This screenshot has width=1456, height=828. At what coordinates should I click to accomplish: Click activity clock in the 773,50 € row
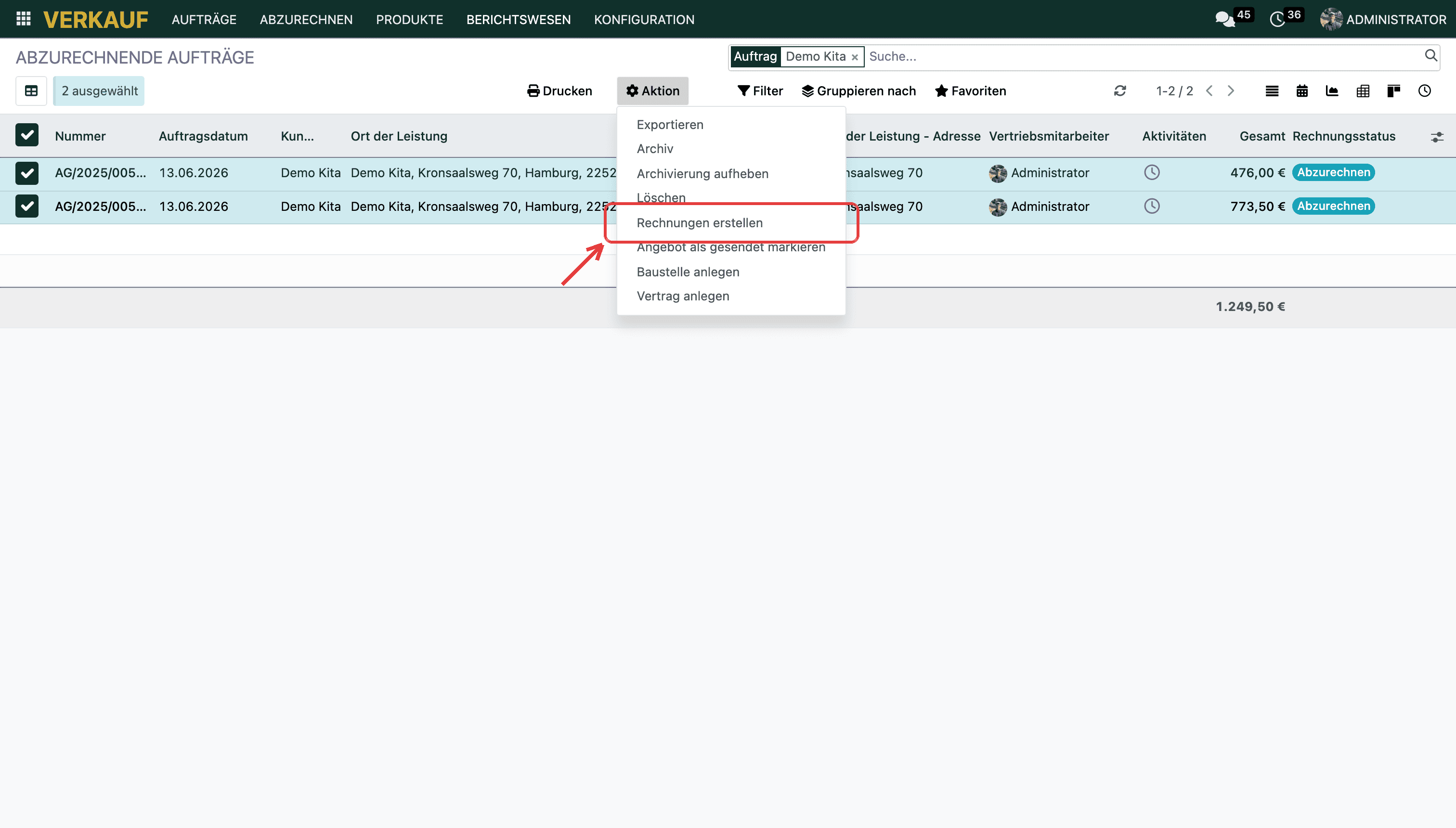tap(1152, 206)
